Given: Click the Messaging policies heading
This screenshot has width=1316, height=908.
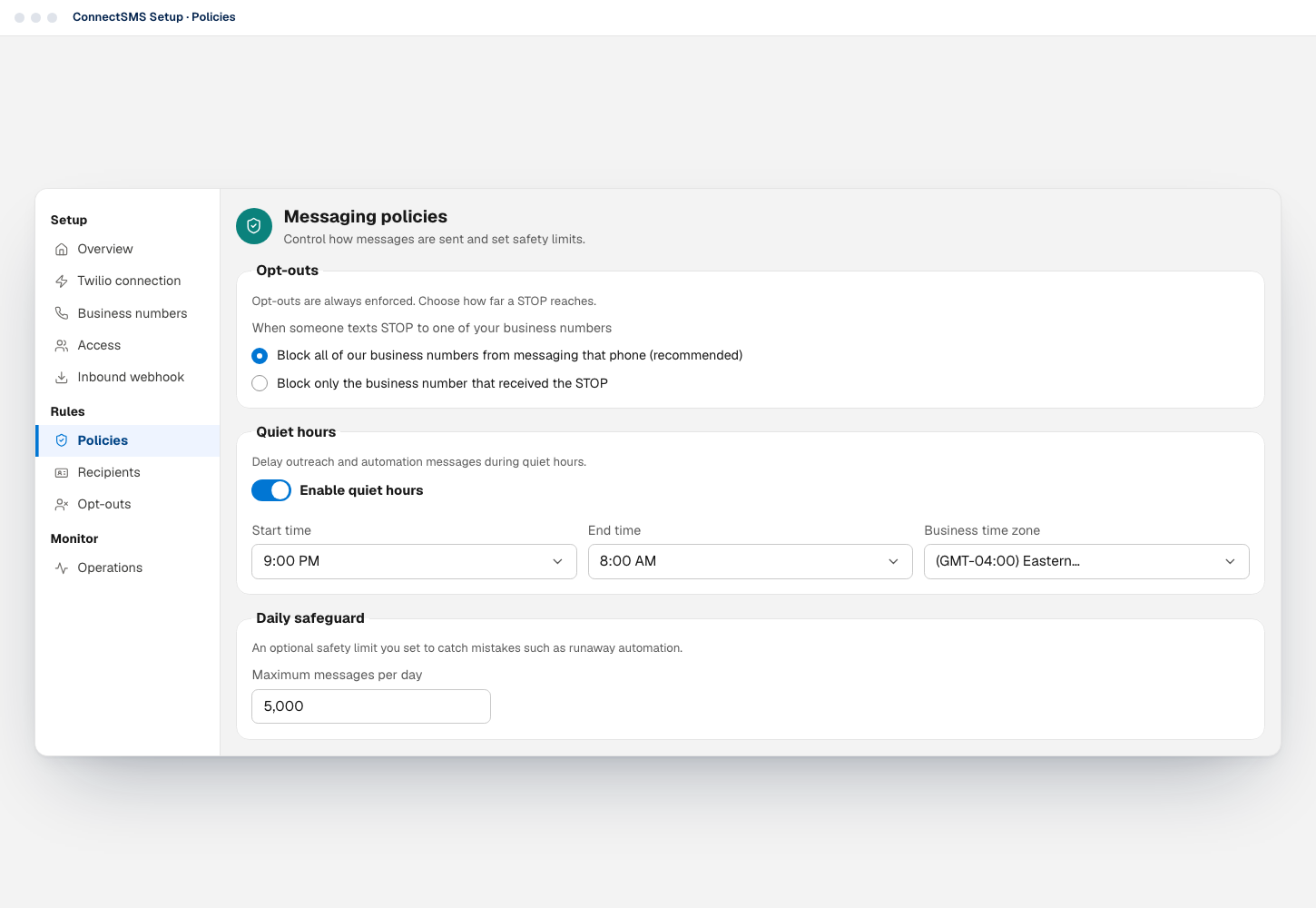Looking at the screenshot, I should 366,216.
